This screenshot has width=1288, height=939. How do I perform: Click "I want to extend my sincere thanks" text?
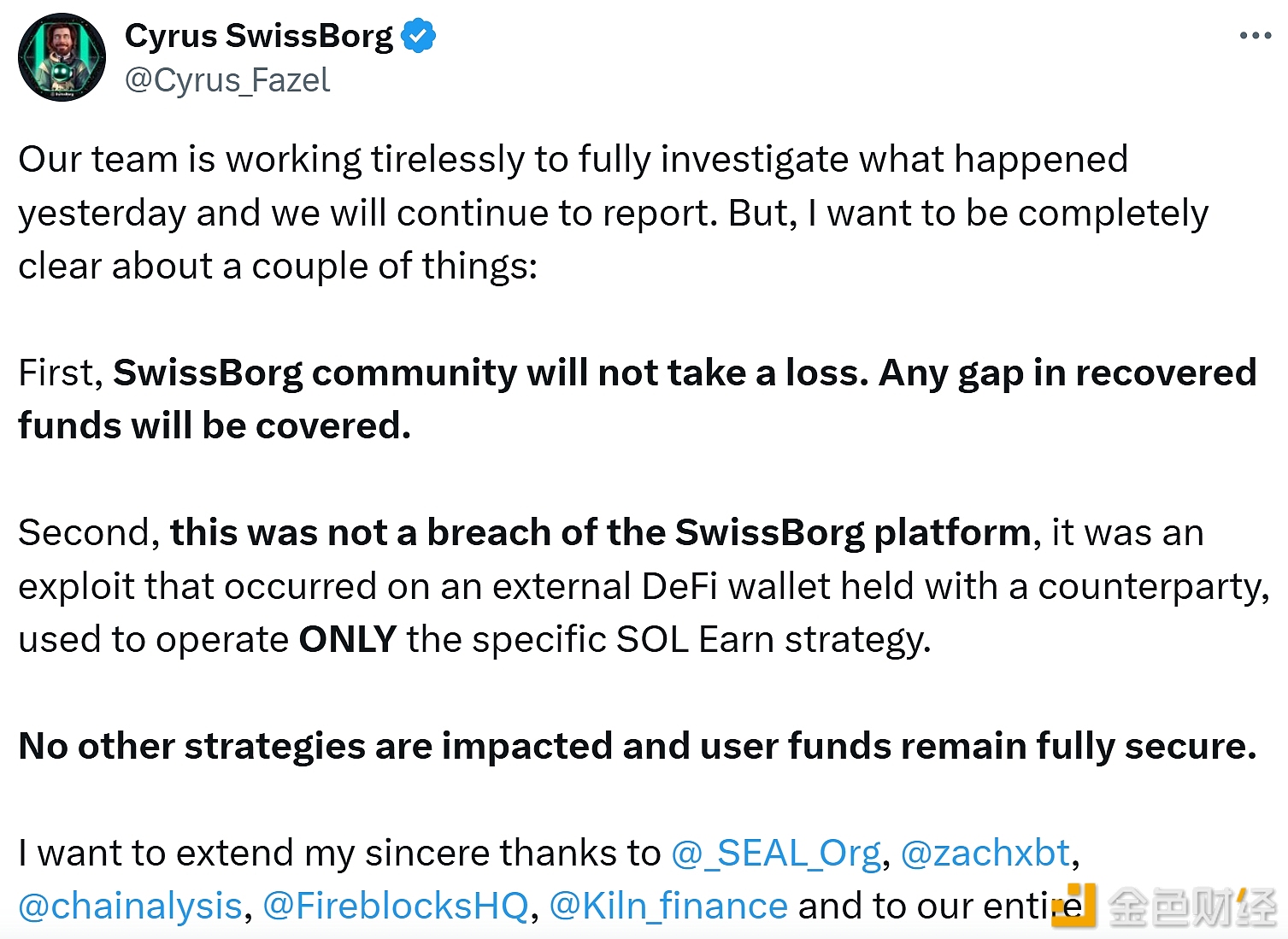click(x=339, y=853)
